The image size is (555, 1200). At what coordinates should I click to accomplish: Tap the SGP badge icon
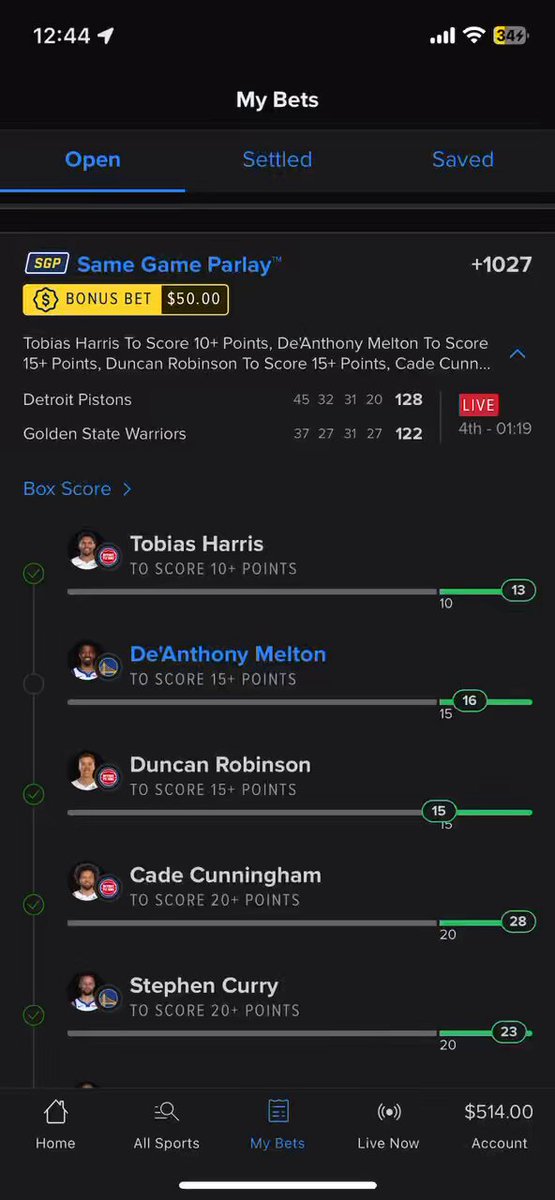46,264
